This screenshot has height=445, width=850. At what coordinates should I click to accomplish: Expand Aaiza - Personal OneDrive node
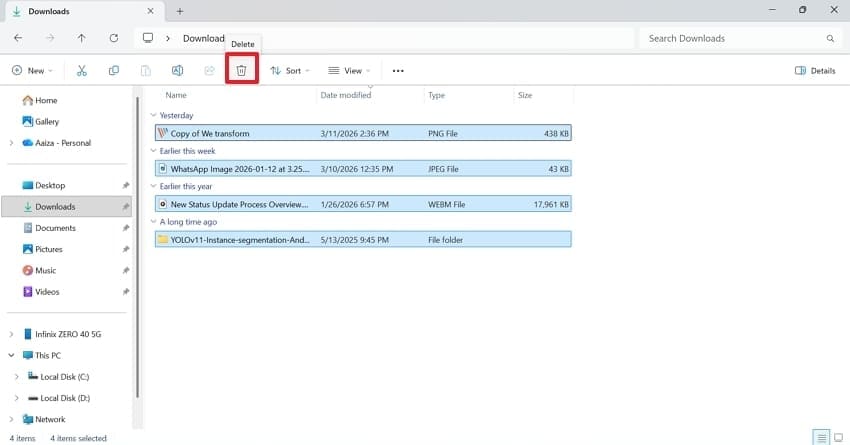11,143
